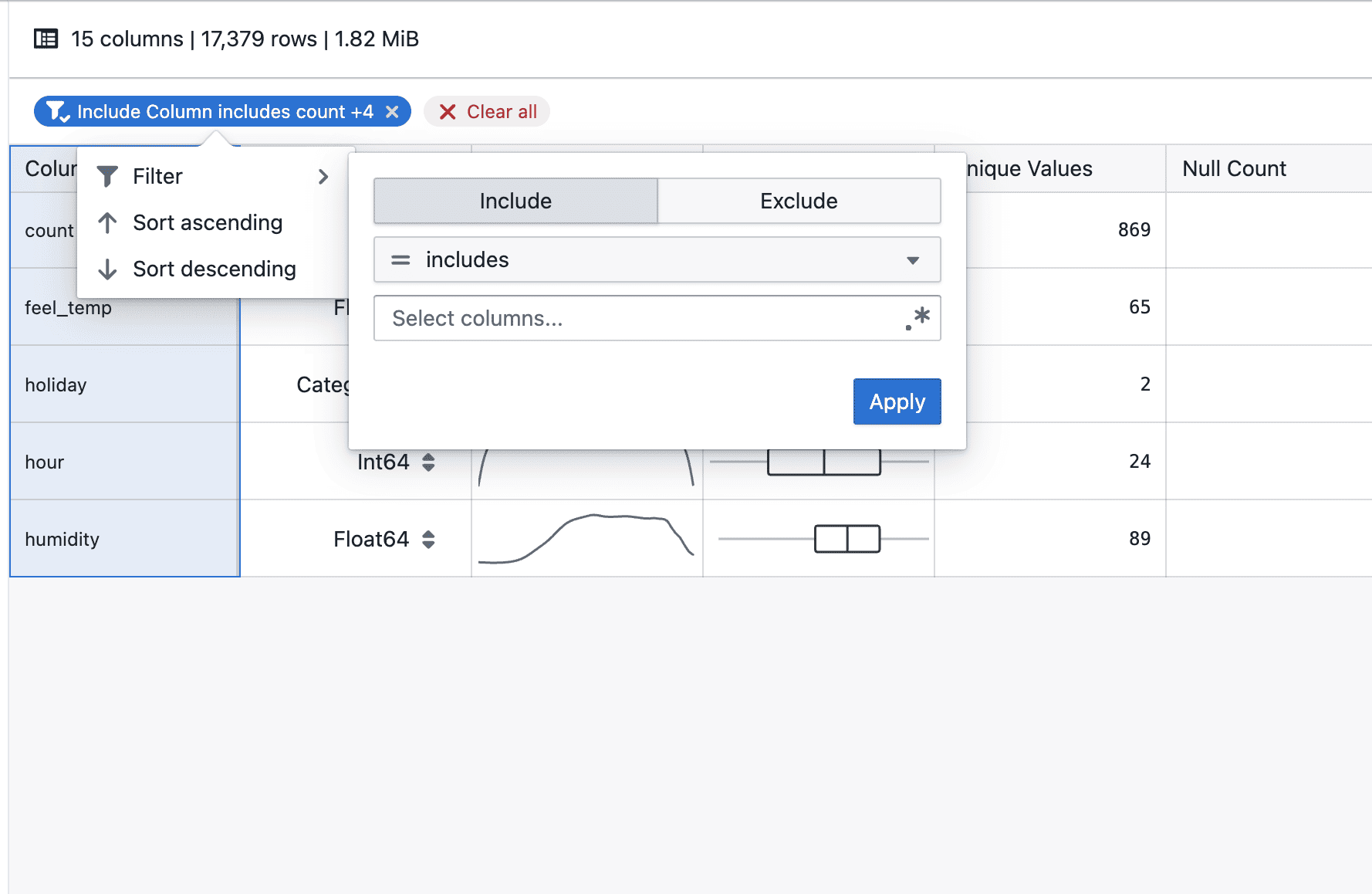Image resolution: width=1372 pixels, height=894 pixels.
Task: Click the down arrow Sort descending icon
Action: tap(108, 269)
